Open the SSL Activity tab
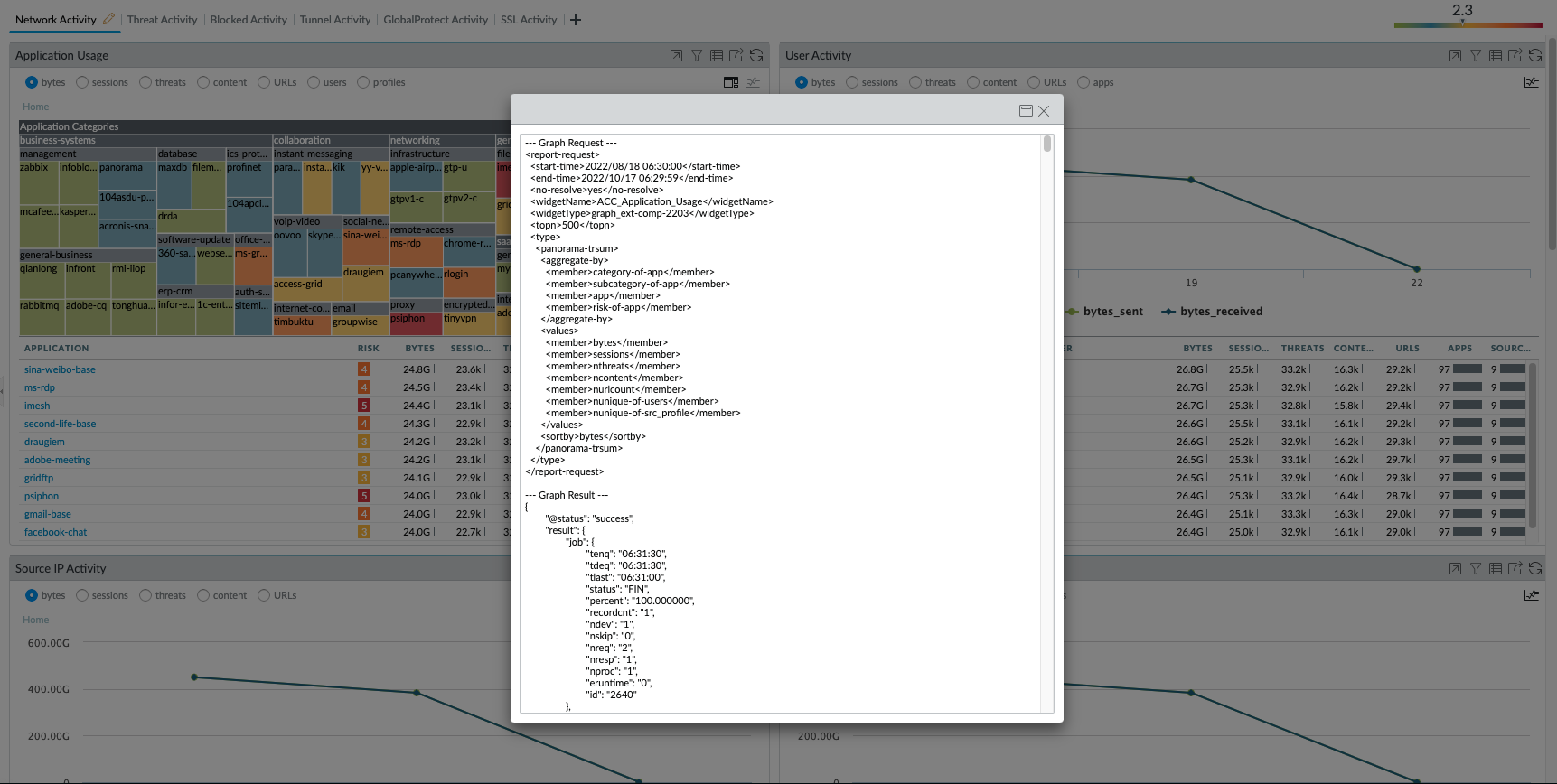1557x784 pixels. pyautogui.click(x=528, y=20)
